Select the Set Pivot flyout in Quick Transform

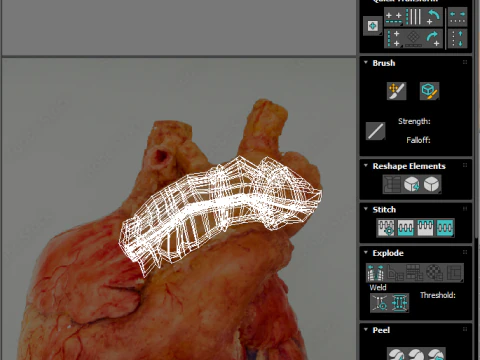(x=373, y=26)
